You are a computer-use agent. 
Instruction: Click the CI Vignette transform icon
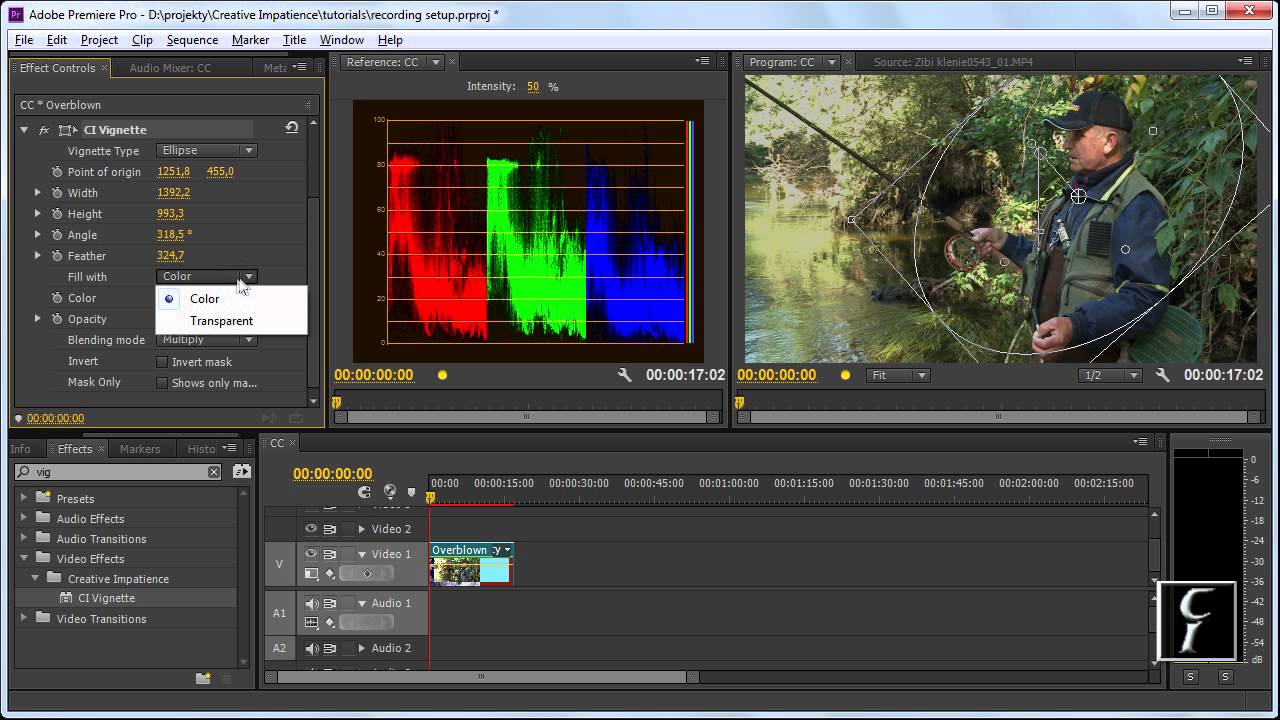[x=68, y=130]
